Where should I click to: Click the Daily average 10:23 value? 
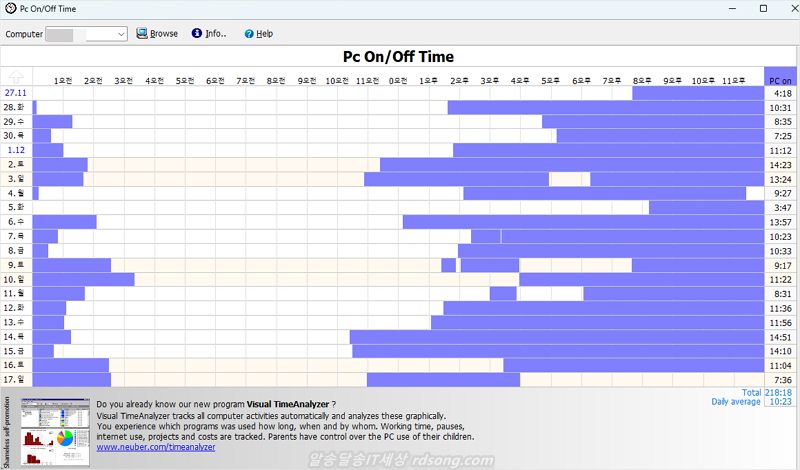click(x=781, y=402)
